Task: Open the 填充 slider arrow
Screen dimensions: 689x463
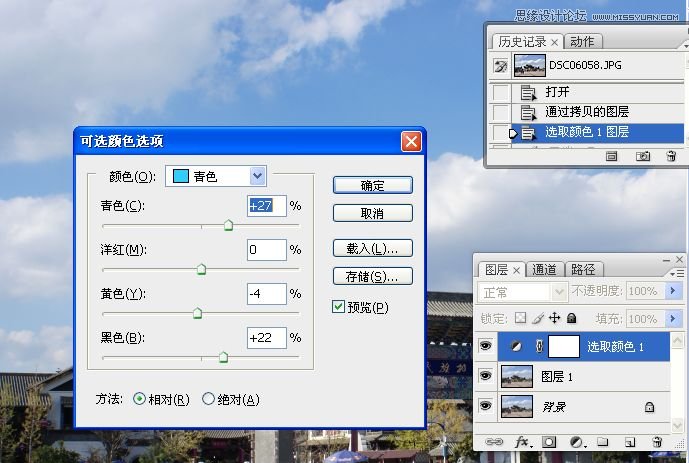Action: point(673,318)
